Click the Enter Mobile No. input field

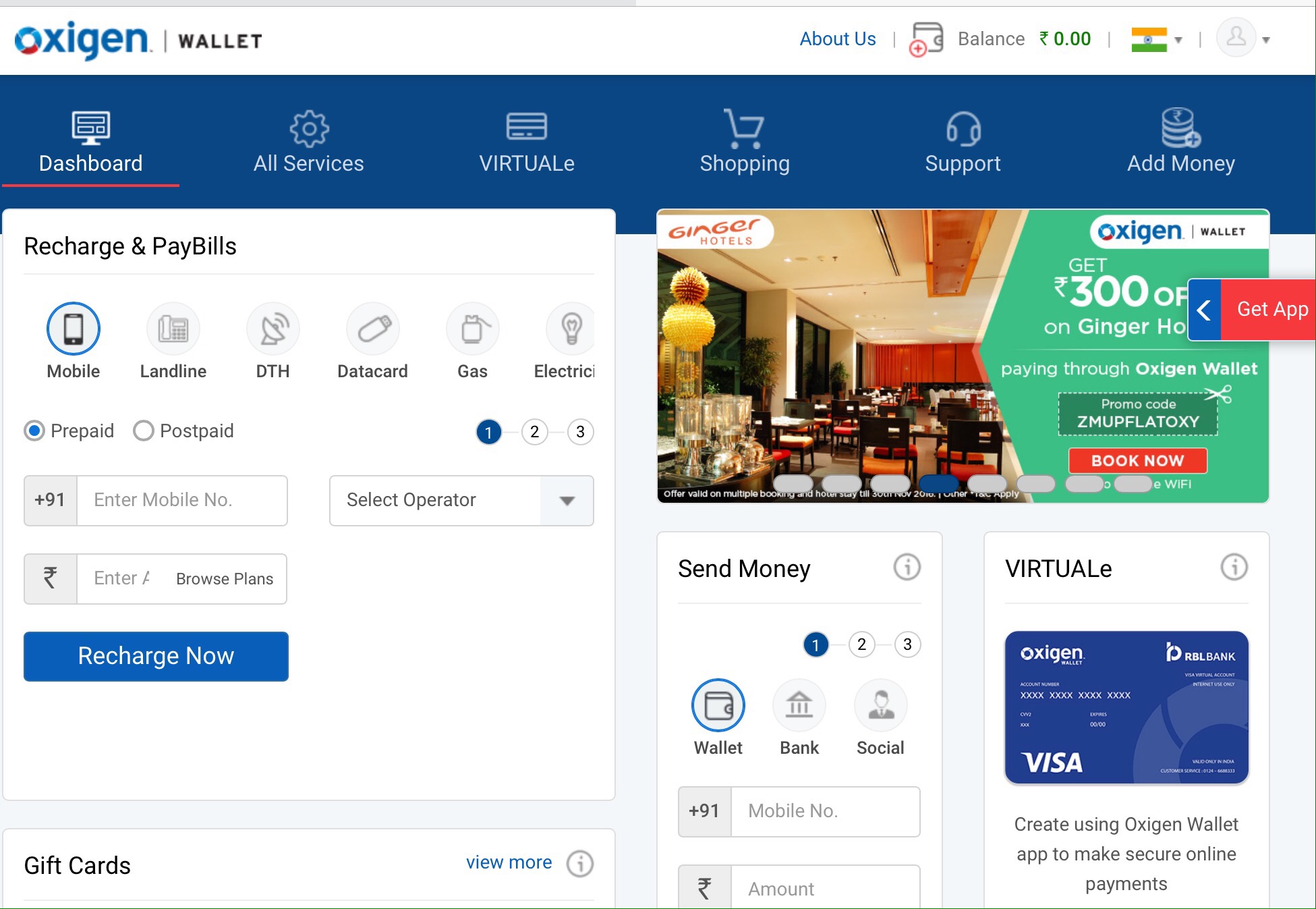pyautogui.click(x=182, y=501)
